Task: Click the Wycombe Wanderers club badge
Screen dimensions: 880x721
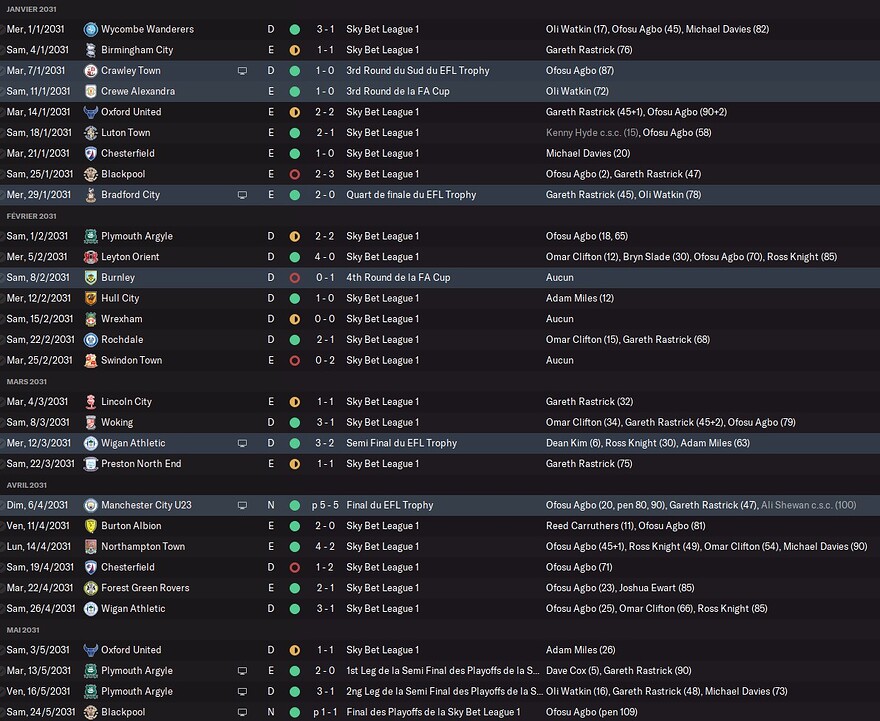Action: [x=90, y=29]
